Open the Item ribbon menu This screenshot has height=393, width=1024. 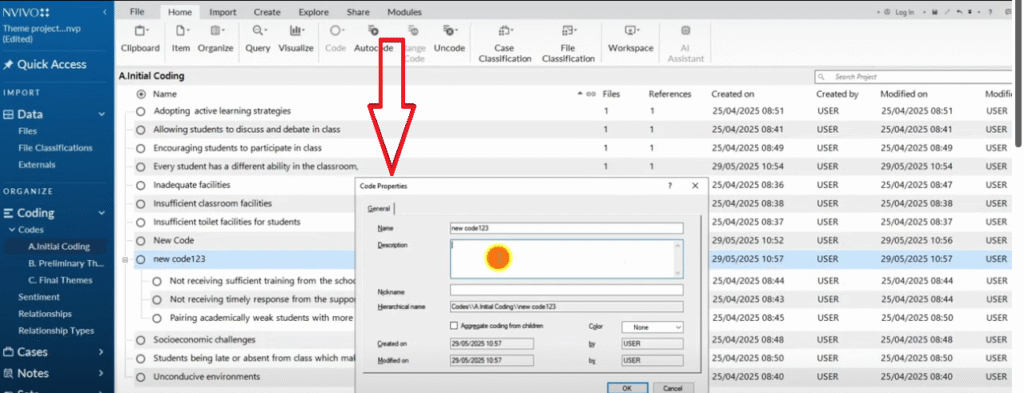[181, 39]
